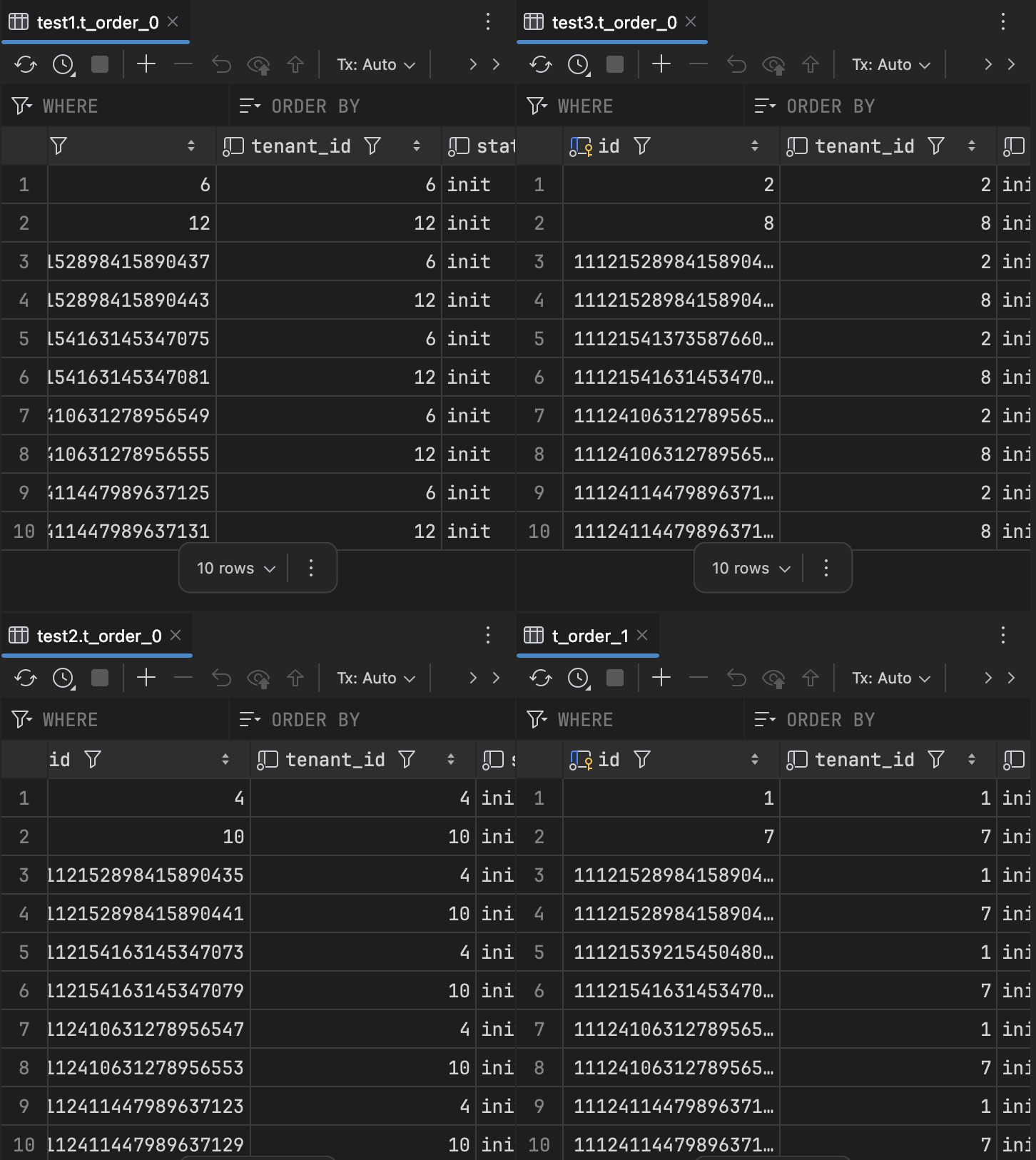Image resolution: width=1036 pixels, height=1160 pixels.
Task: Click submit up-arrow icon in test1.t_order_0 toolbar
Action: (295, 65)
